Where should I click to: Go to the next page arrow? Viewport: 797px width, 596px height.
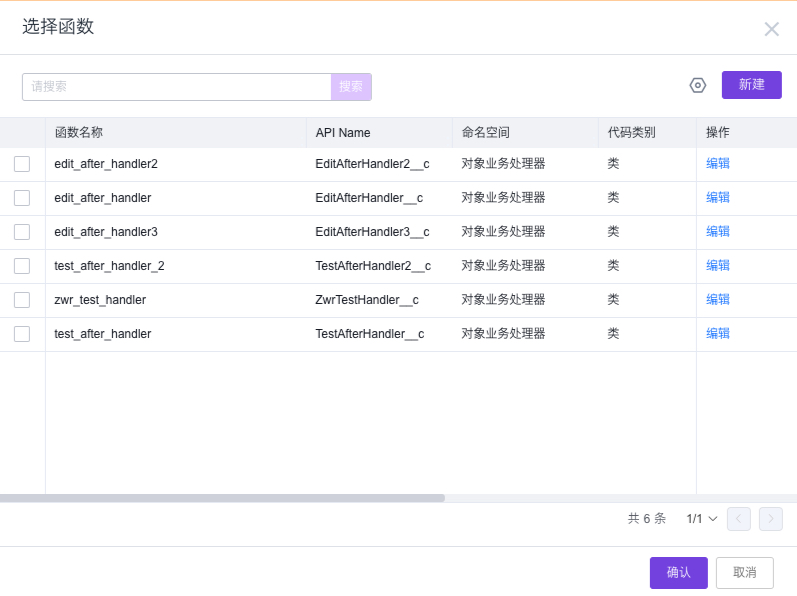pyautogui.click(x=770, y=519)
